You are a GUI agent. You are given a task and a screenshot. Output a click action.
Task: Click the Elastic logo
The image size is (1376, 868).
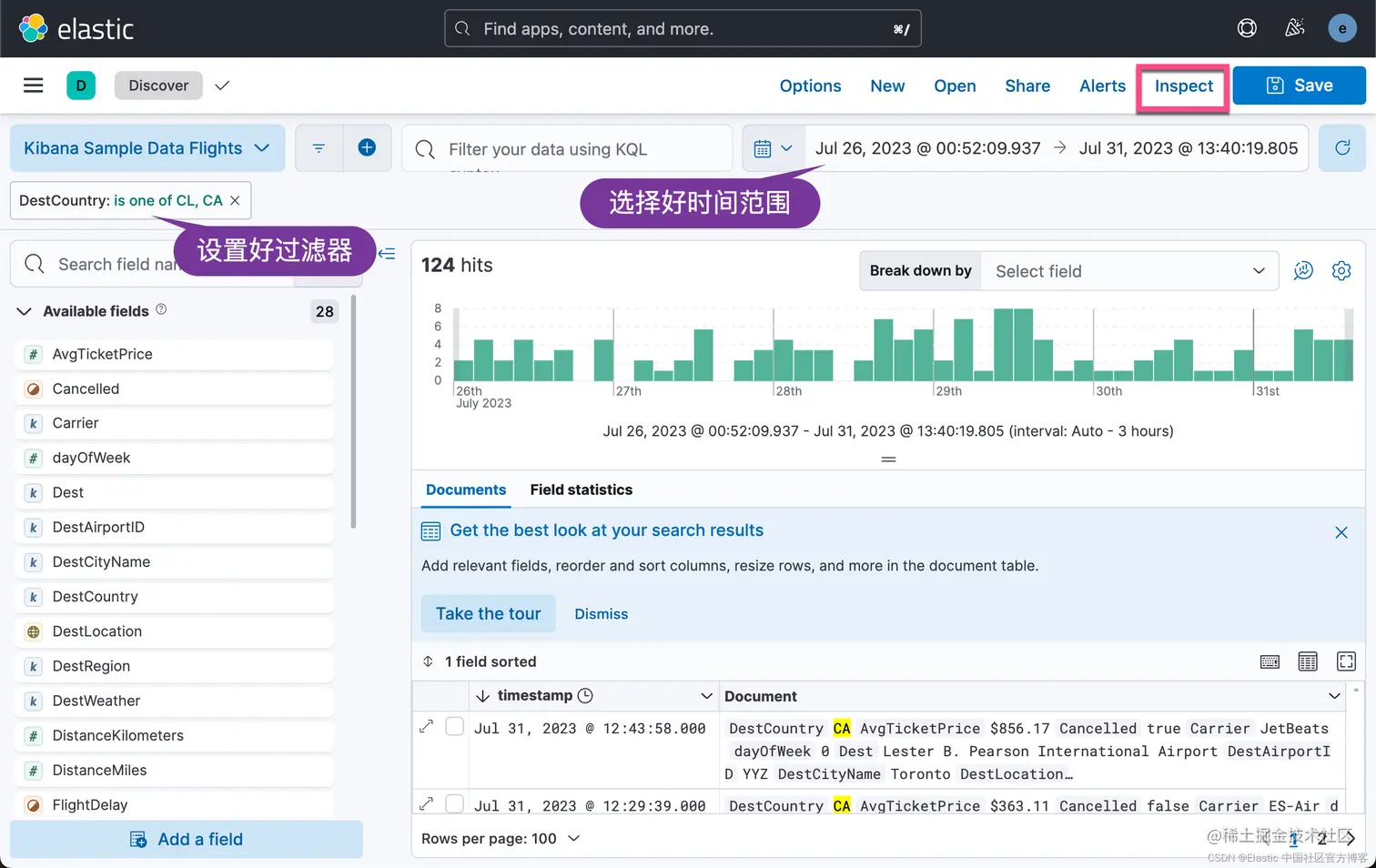(76, 28)
